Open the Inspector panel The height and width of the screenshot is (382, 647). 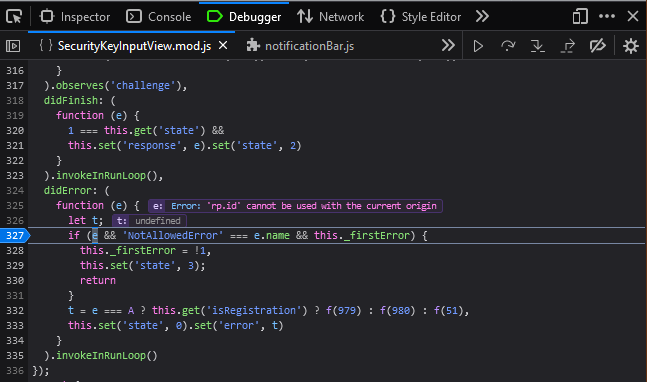coord(75,17)
